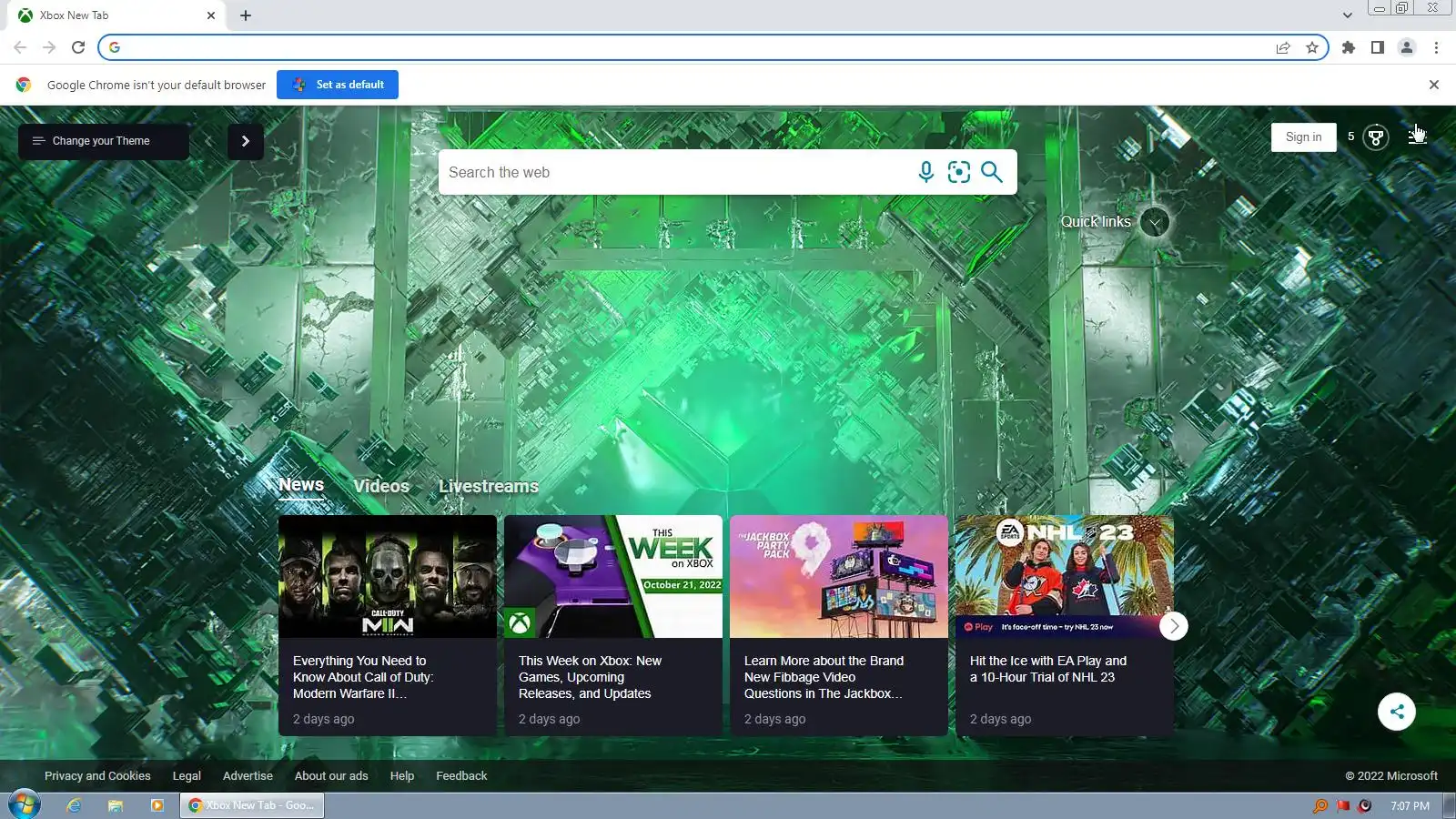Click the Action Center flag icon in the tray
1456x819 pixels.
coord(1342,805)
